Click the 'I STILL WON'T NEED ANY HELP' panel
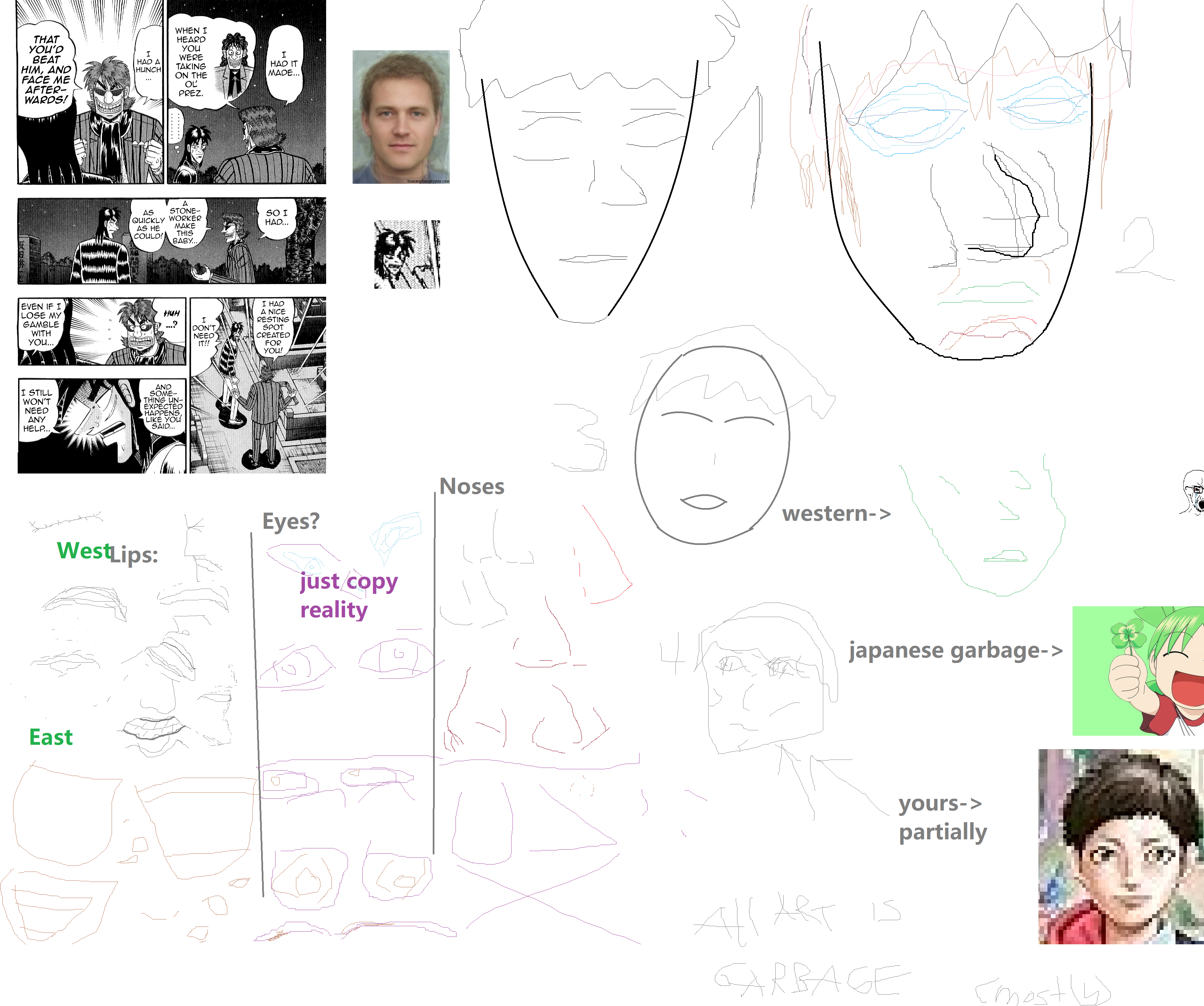The image size is (1204, 1006). pos(102,425)
